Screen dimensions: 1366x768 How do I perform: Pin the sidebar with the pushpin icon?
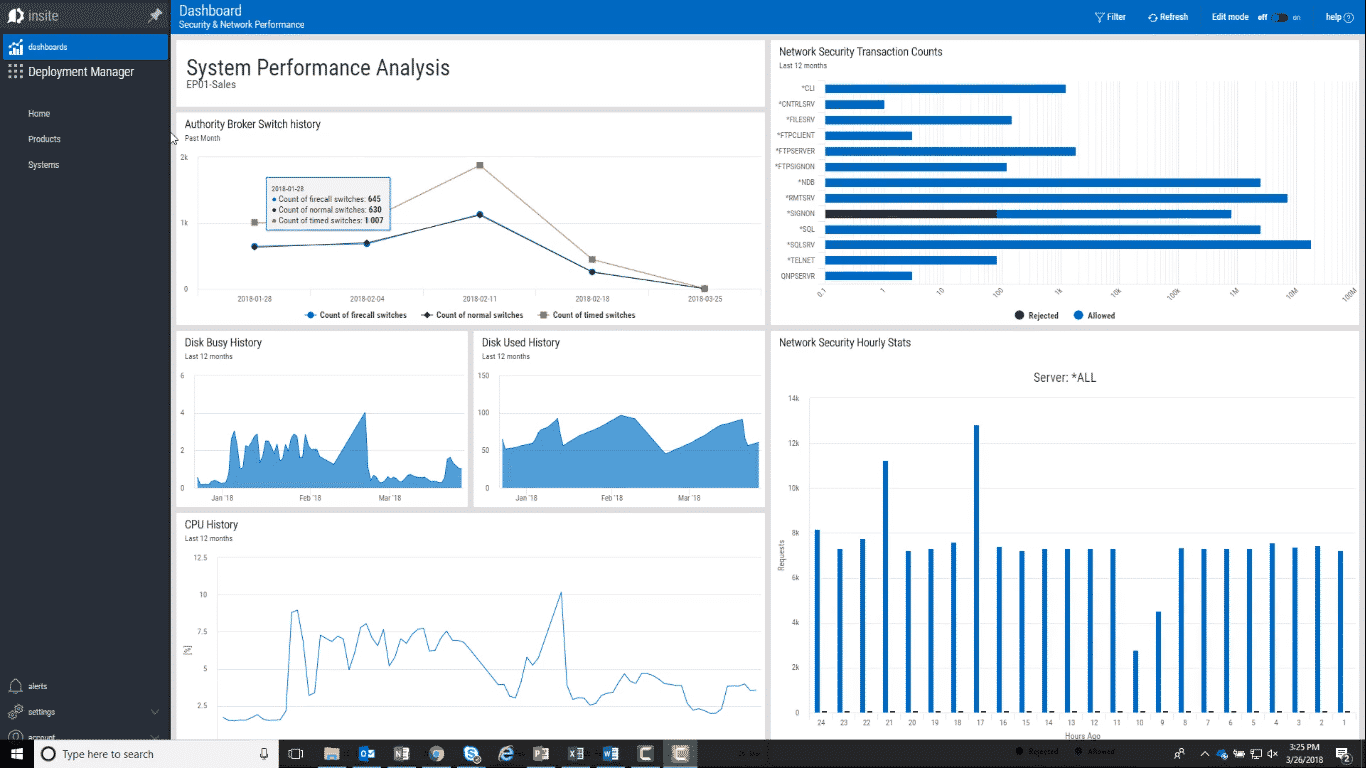tap(154, 16)
